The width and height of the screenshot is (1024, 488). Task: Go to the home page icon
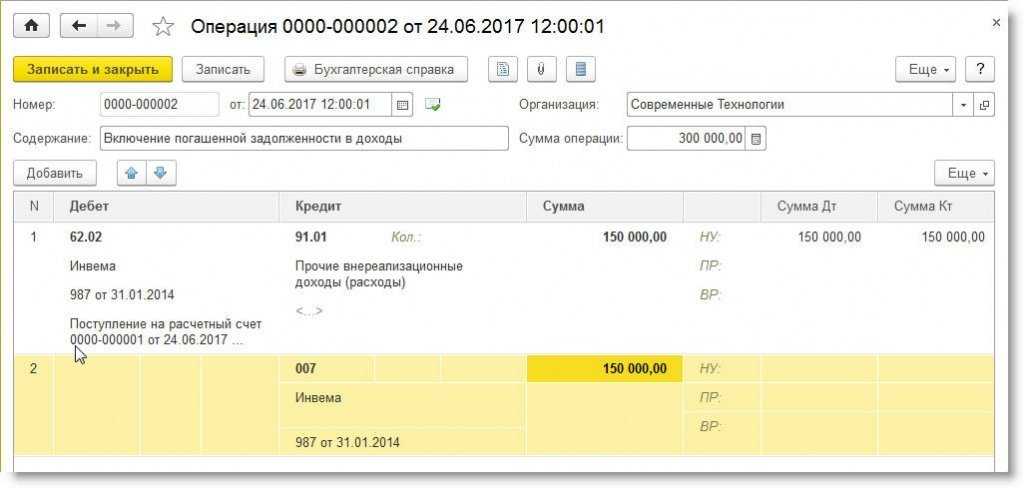click(x=33, y=25)
